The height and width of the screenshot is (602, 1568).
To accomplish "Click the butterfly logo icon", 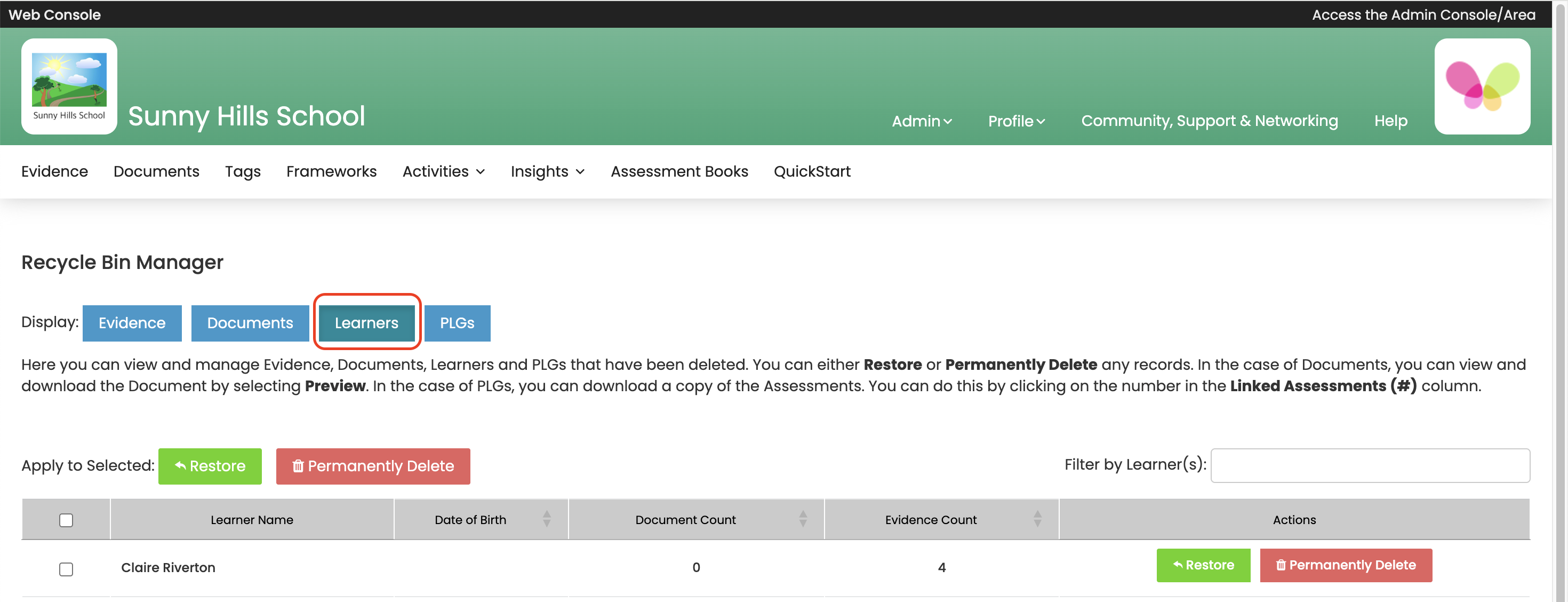I will (1482, 86).
